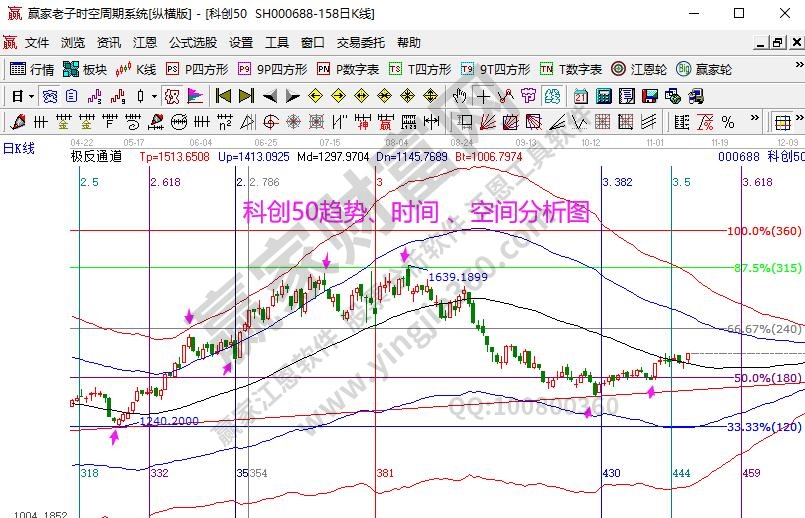This screenshot has width=805, height=518.
Task: Click the jump-to-first-bar arrow icon
Action: [223, 96]
